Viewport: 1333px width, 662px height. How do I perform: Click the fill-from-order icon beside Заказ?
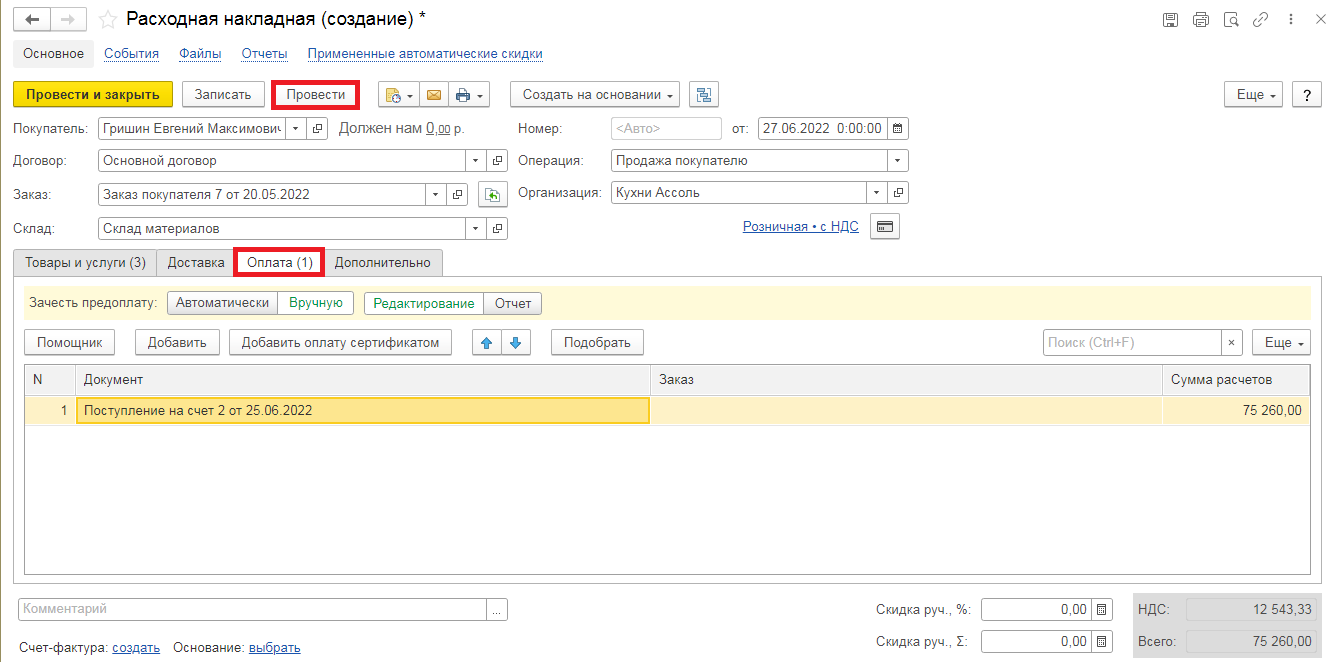pos(492,194)
